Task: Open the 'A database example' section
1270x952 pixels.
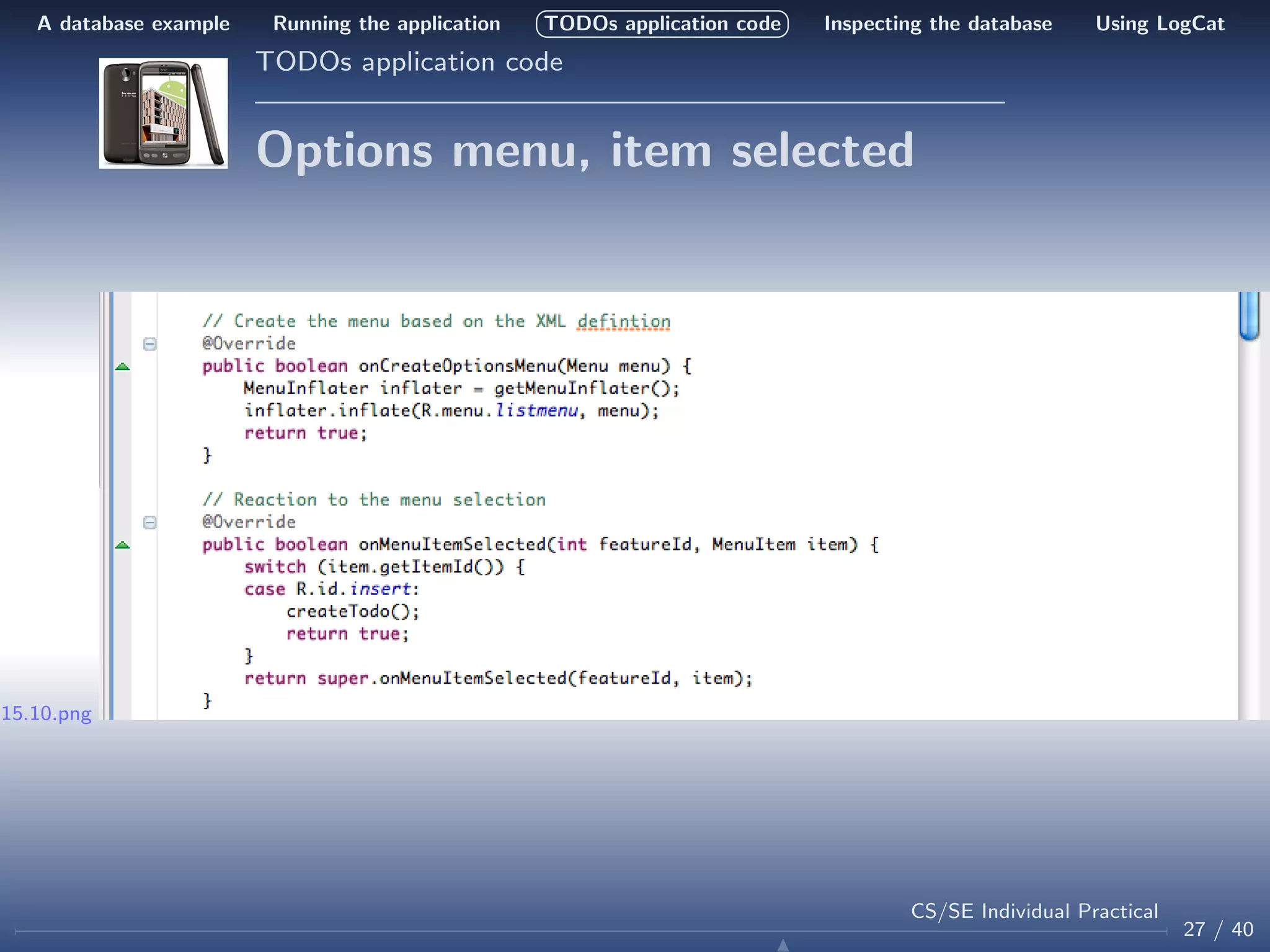Action: pos(133,24)
